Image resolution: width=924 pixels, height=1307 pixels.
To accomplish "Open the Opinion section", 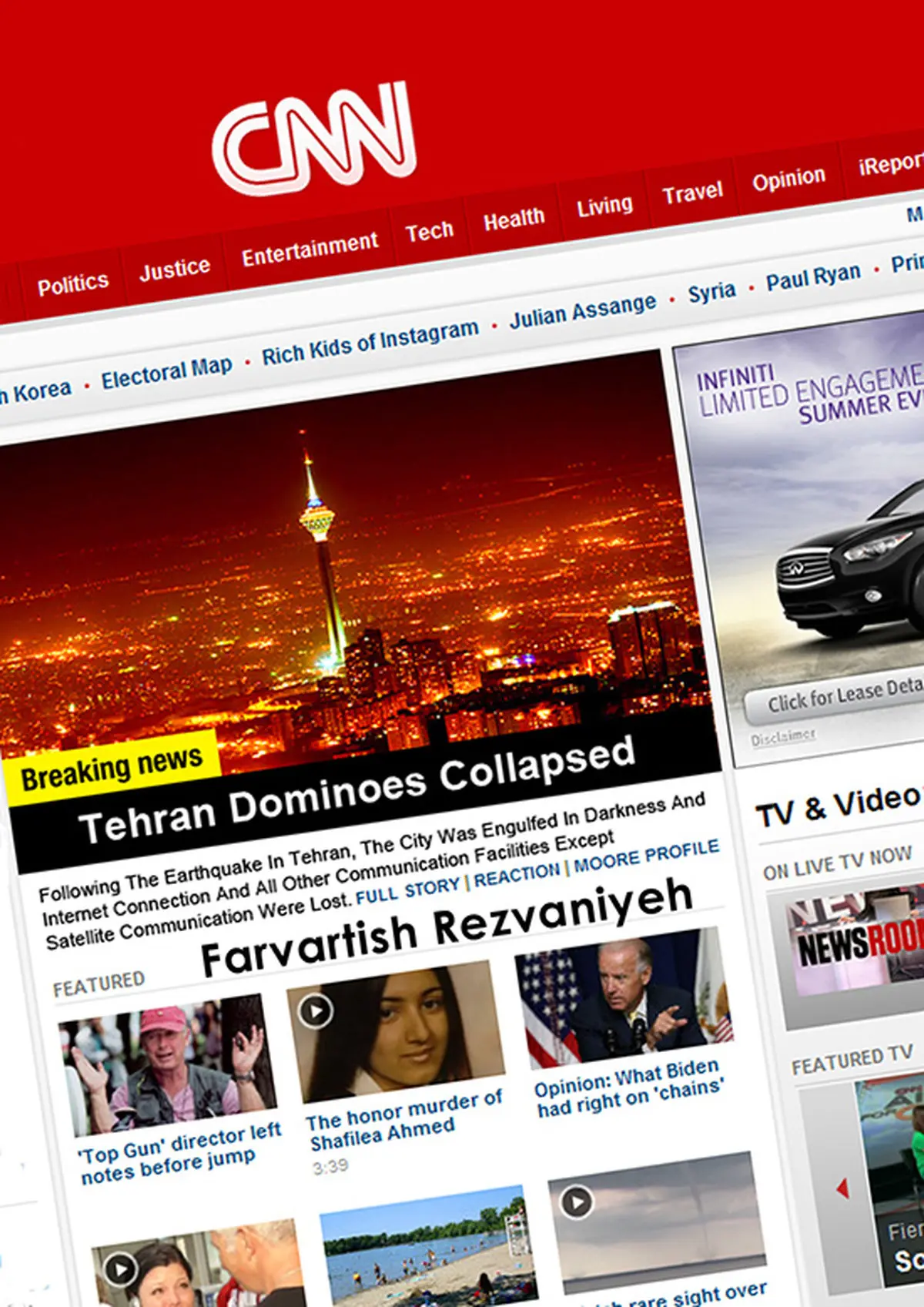I will pyautogui.click(x=788, y=179).
